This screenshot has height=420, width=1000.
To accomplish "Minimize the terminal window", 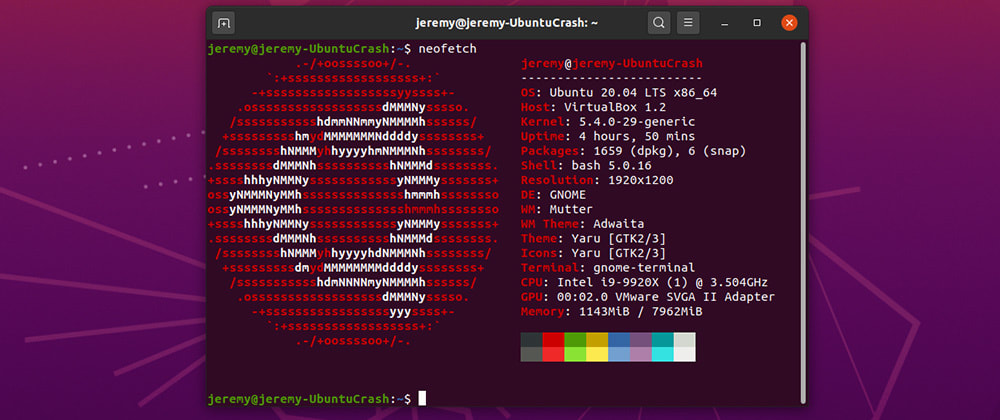I will point(724,24).
